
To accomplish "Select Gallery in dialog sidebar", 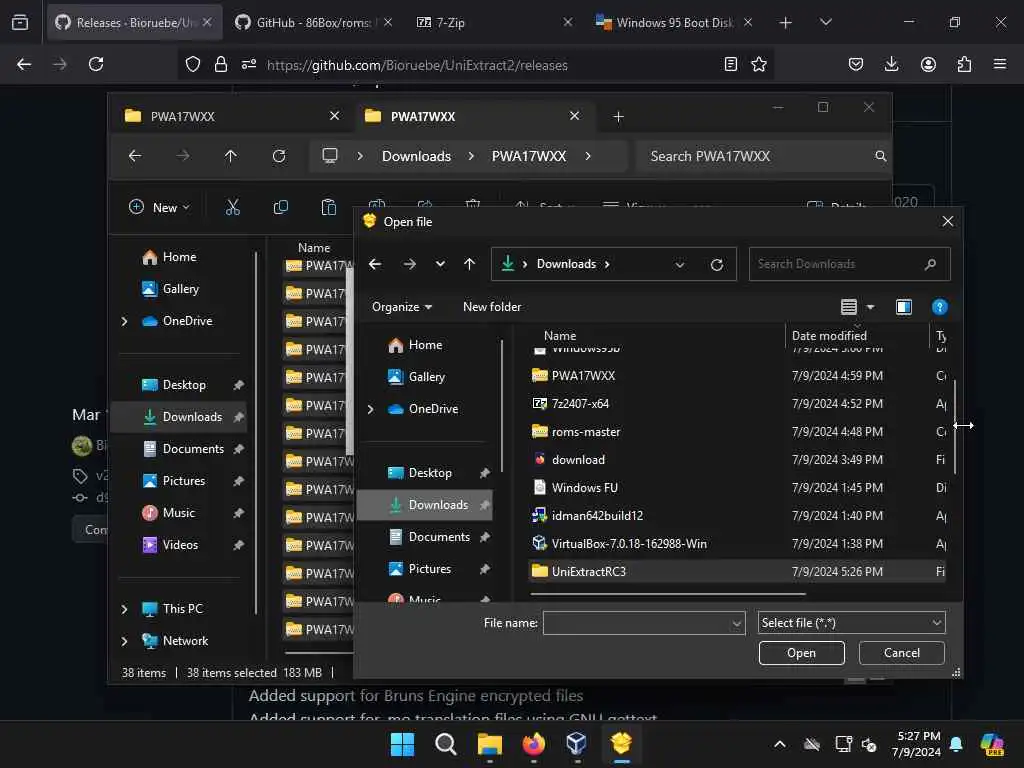I will pyautogui.click(x=424, y=377).
